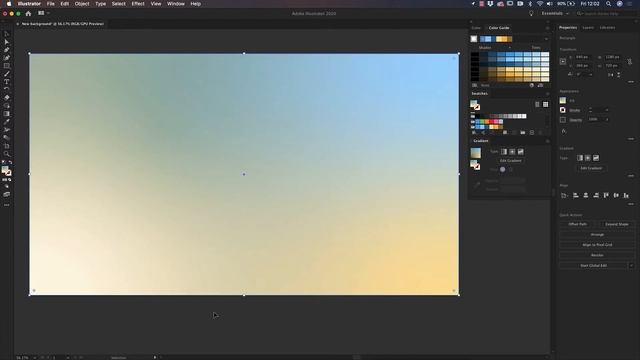Select the Type tool
The image size is (640, 360).
(7, 82)
